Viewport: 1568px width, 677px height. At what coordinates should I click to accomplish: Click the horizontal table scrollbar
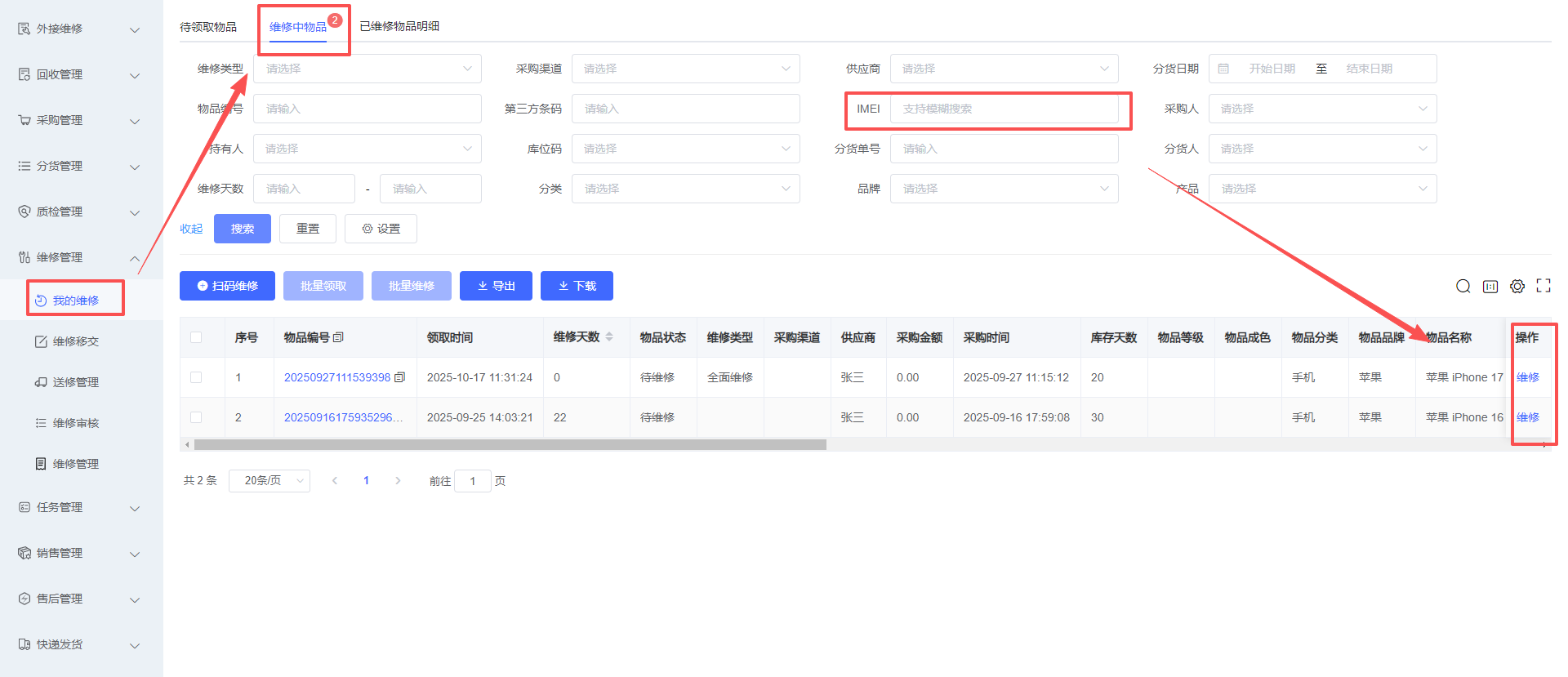(510, 445)
